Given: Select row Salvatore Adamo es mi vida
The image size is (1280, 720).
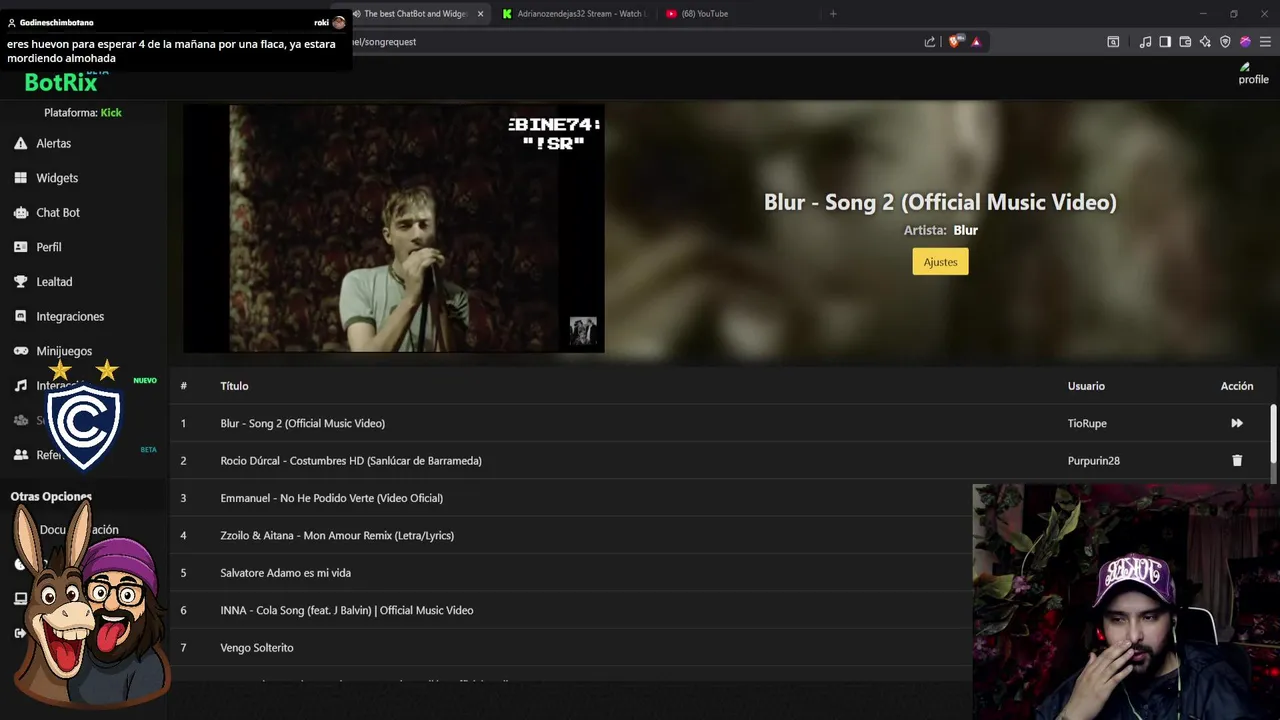Looking at the screenshot, I should (x=571, y=573).
